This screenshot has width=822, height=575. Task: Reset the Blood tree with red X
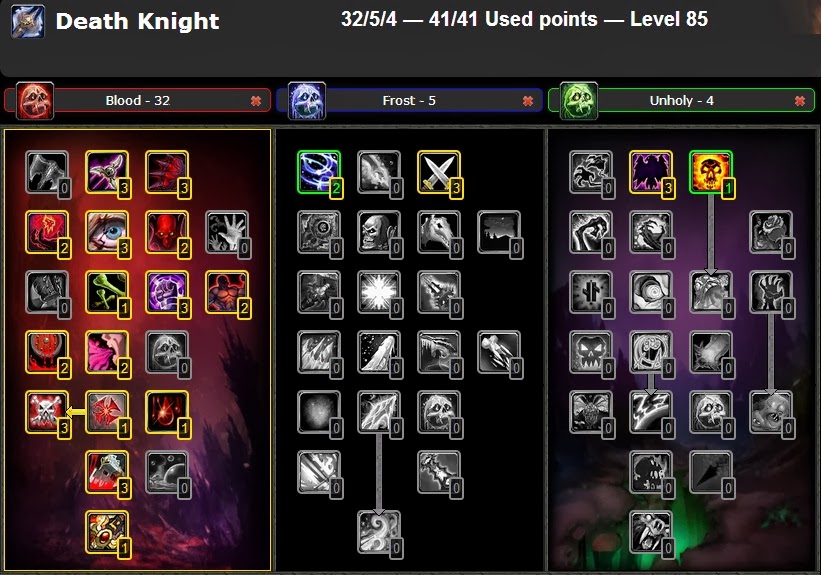point(256,101)
